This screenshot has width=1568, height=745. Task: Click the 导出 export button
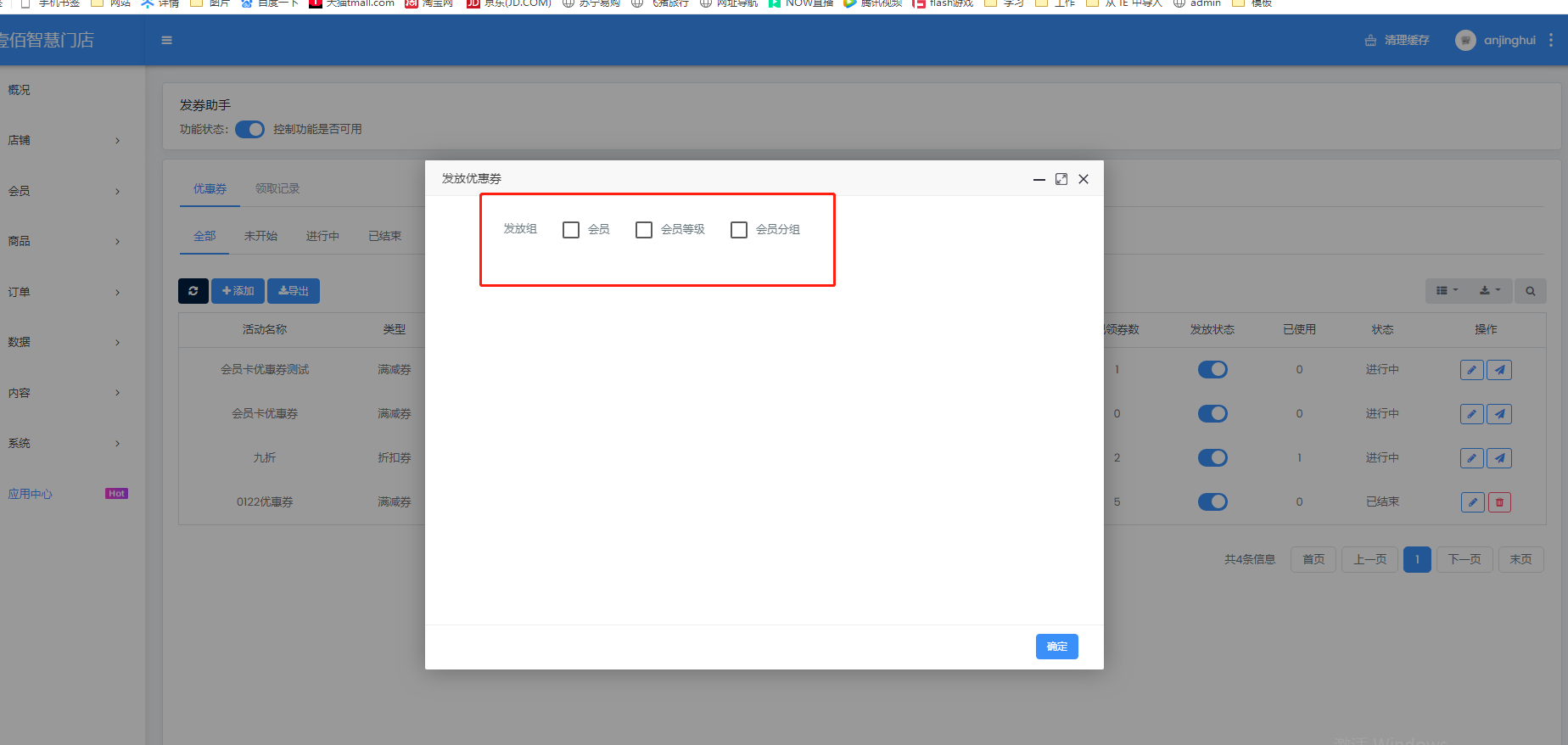294,291
